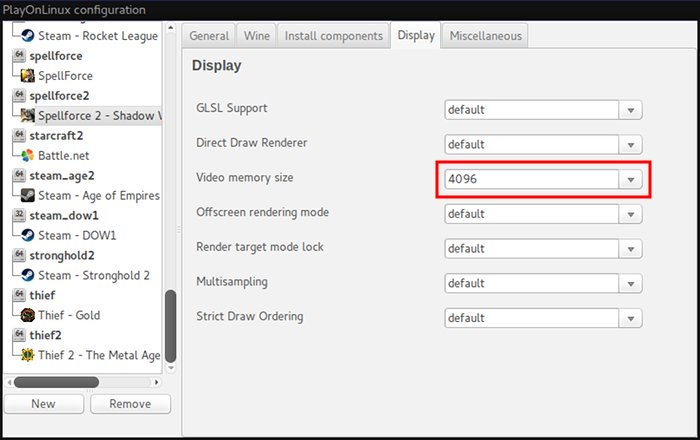Viewport: 700px width, 440px height.
Task: Click the Spellforce 2 Shadow Wars icon
Action: pyautogui.click(x=28, y=115)
